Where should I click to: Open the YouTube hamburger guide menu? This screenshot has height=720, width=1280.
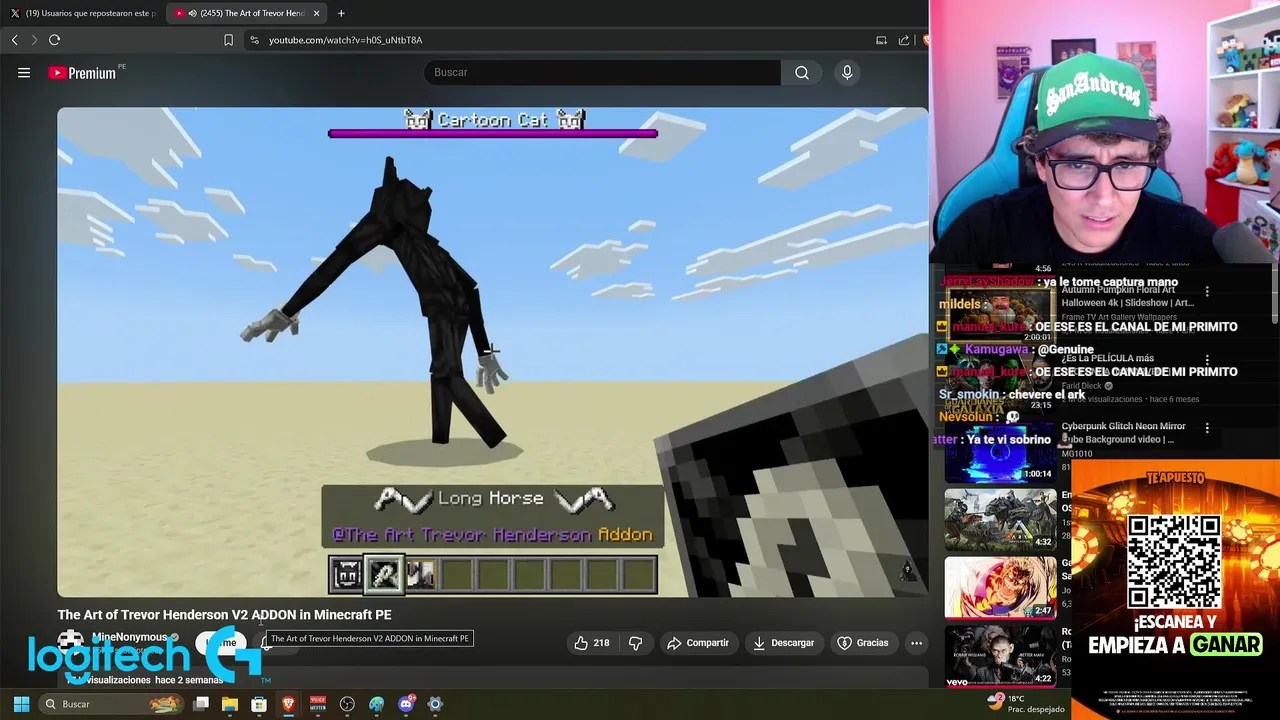pos(24,72)
